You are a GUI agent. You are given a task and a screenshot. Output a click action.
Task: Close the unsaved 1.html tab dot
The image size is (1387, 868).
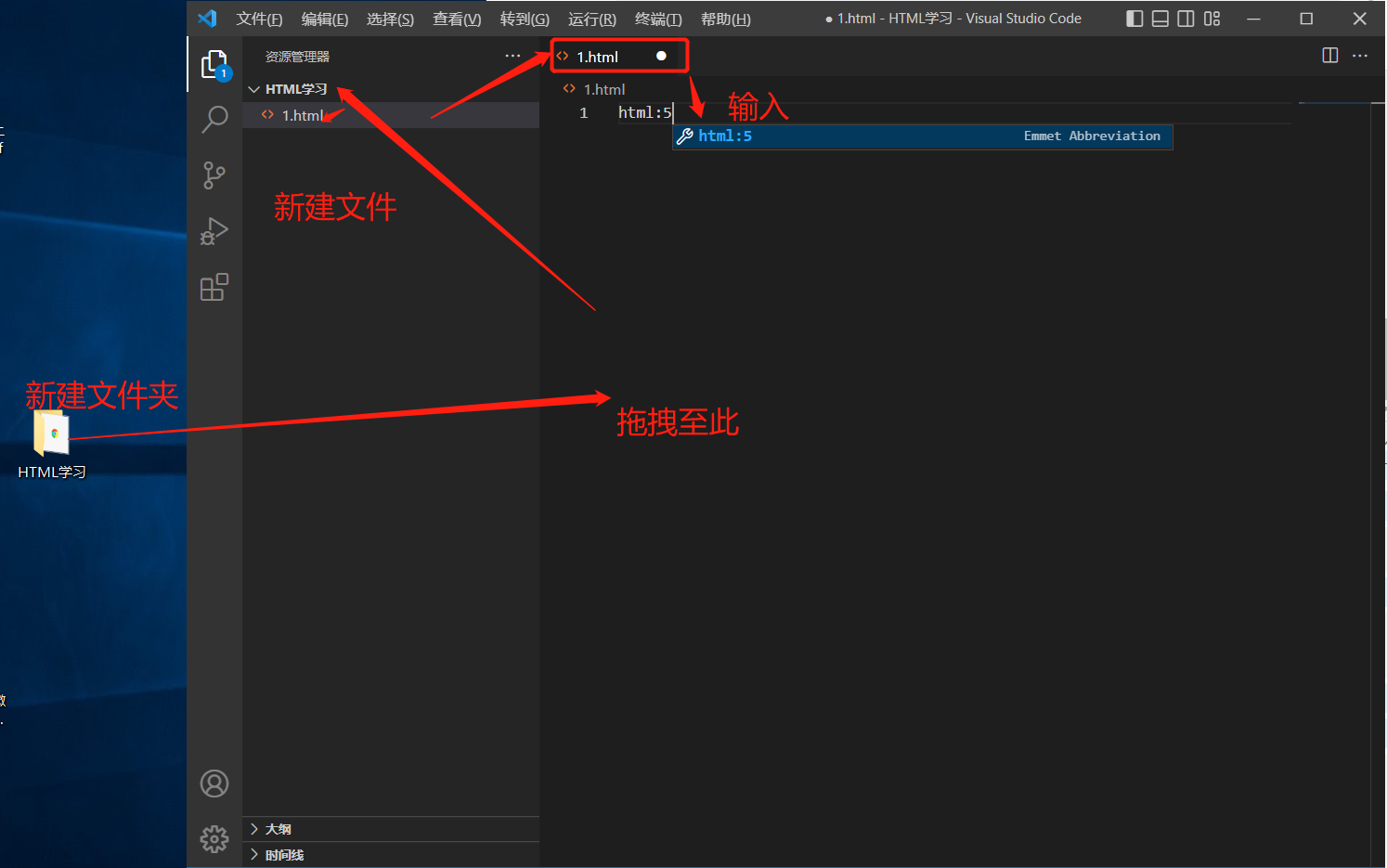(661, 56)
